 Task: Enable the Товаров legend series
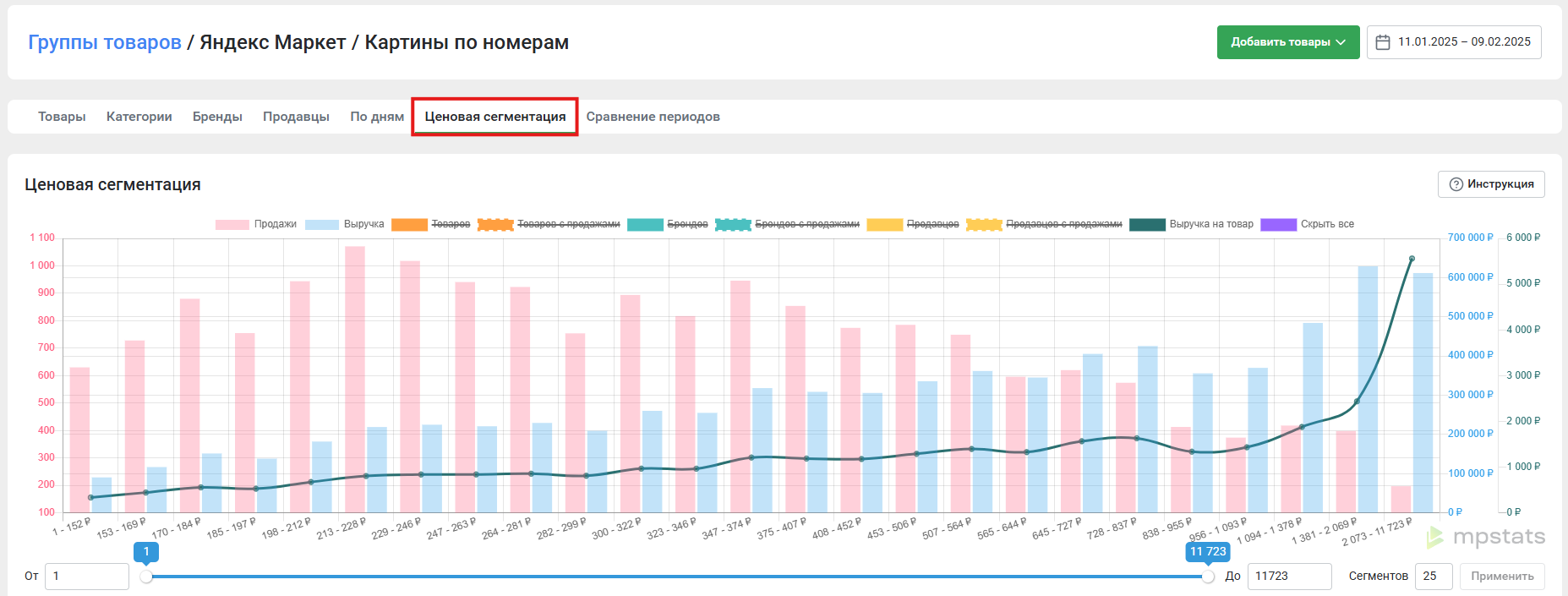431,224
